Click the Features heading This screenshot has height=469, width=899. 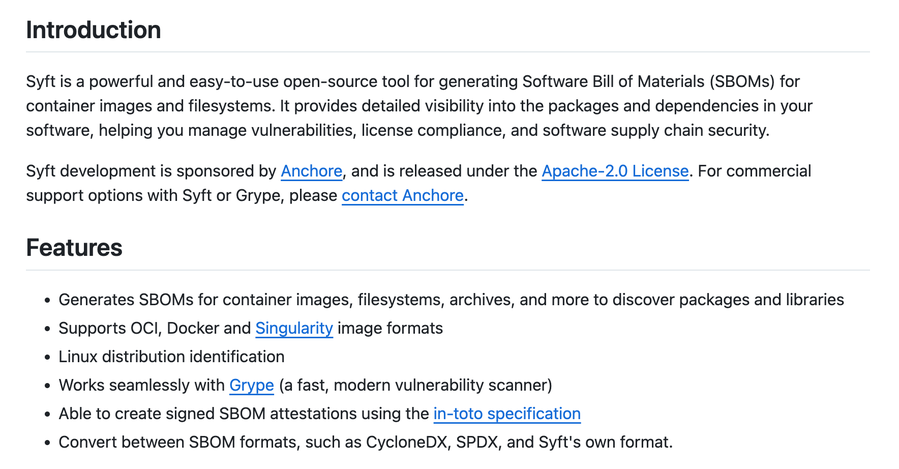click(74, 248)
